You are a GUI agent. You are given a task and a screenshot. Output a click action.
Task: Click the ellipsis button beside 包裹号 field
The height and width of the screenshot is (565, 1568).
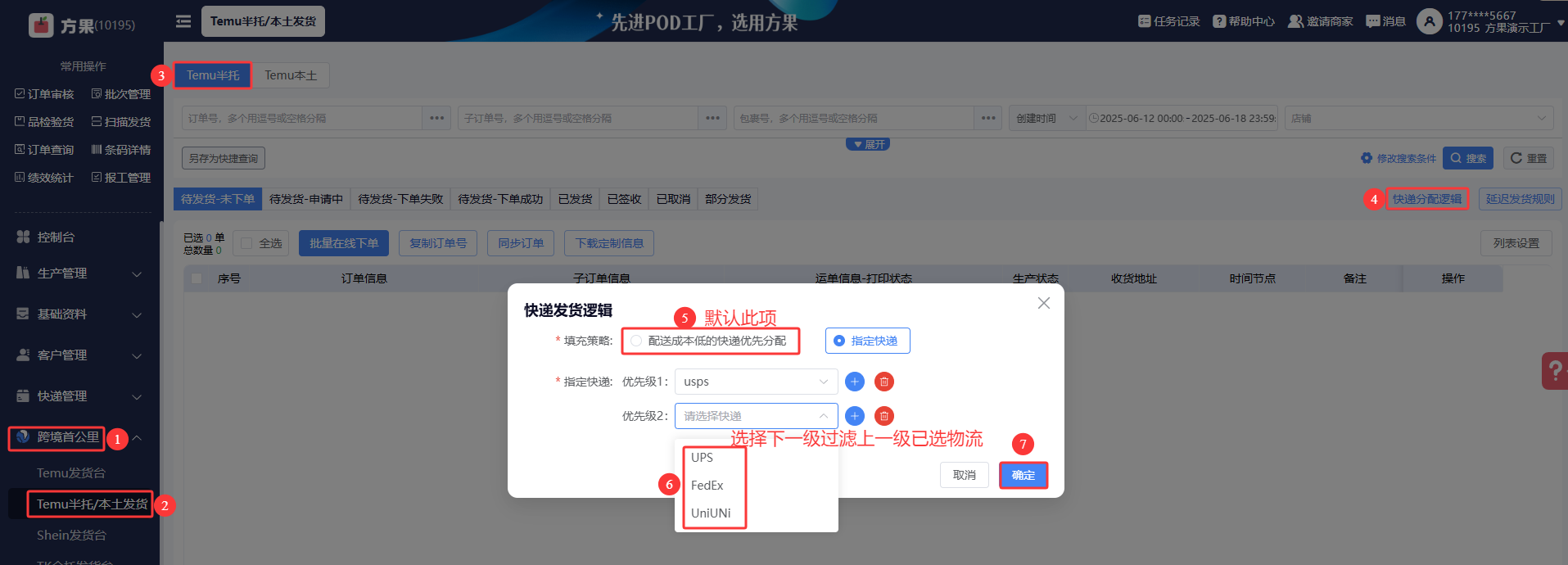tap(989, 118)
